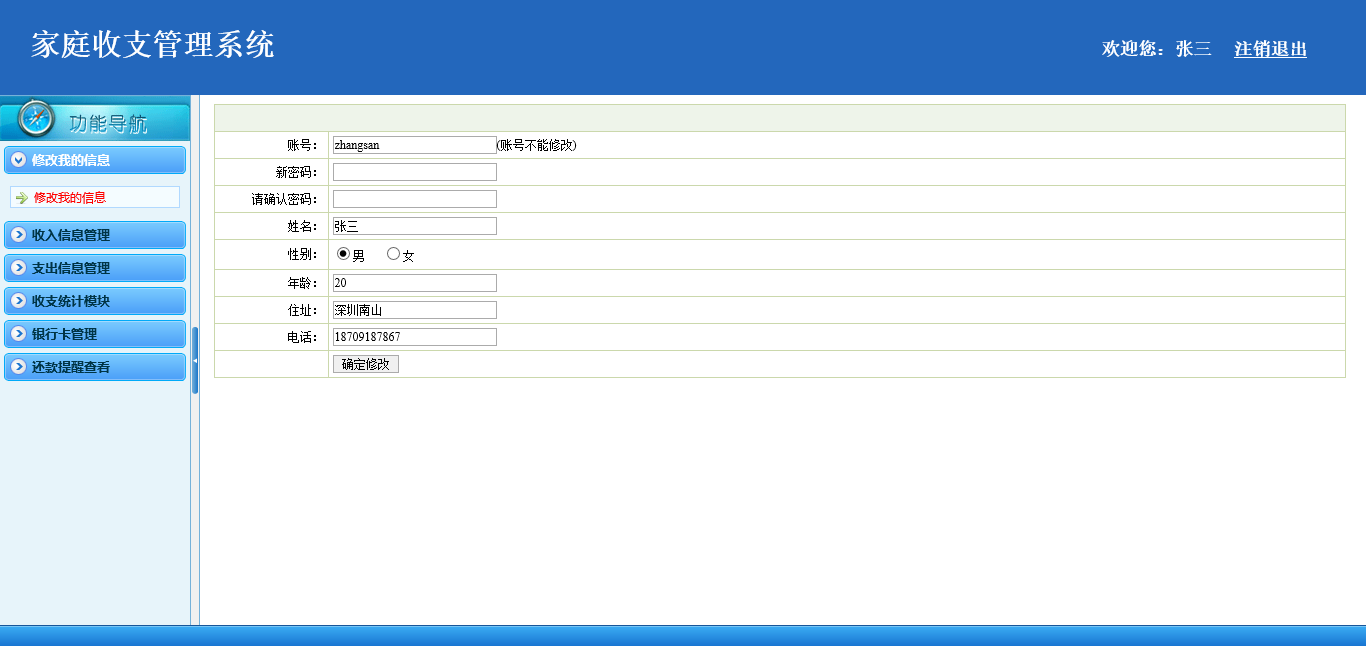Click the 家庭收支管理系统 title text
This screenshot has width=1366, height=646.
coord(153,45)
